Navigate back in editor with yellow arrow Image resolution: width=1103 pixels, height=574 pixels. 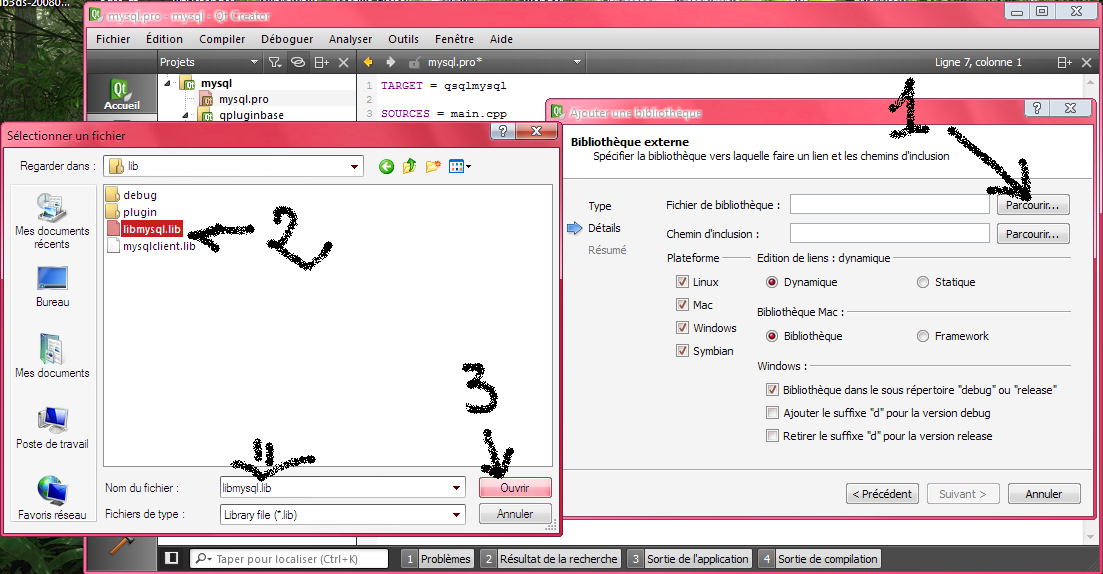point(367,62)
